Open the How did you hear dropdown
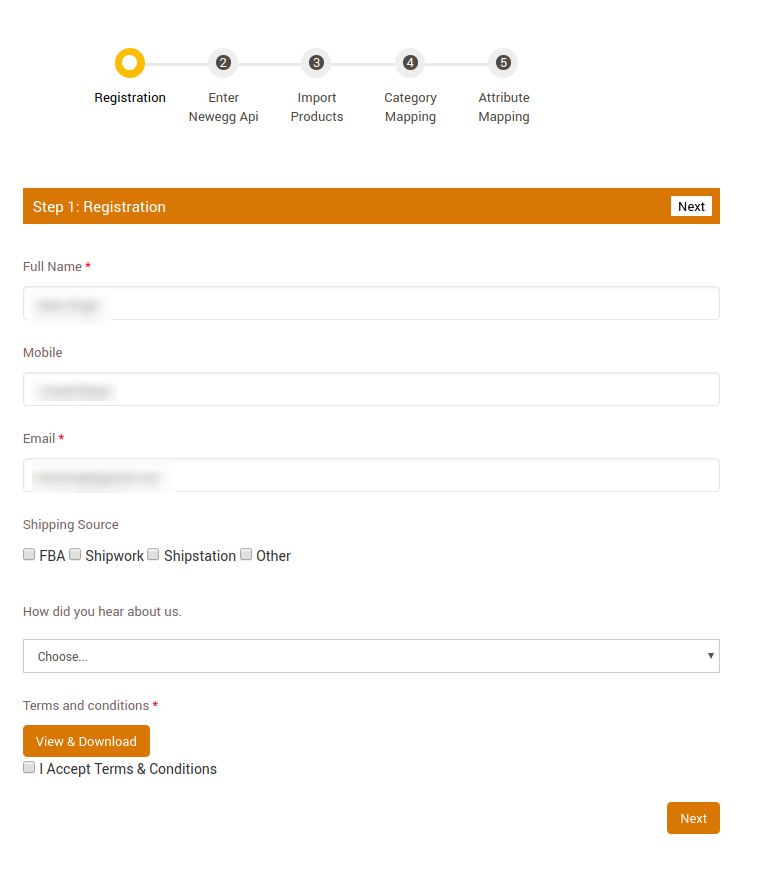 click(371, 656)
